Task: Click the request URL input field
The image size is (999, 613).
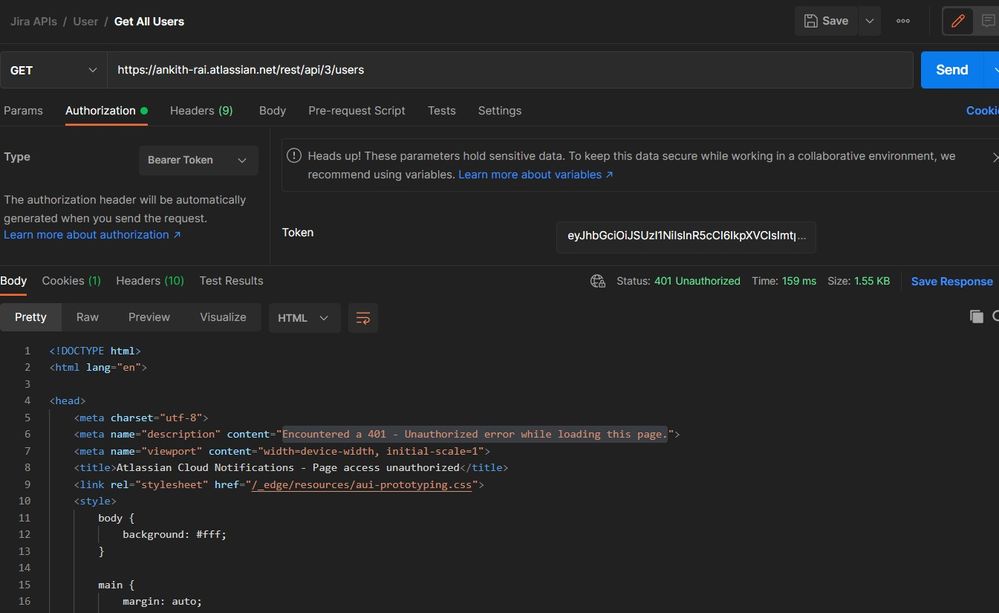Action: [510, 70]
